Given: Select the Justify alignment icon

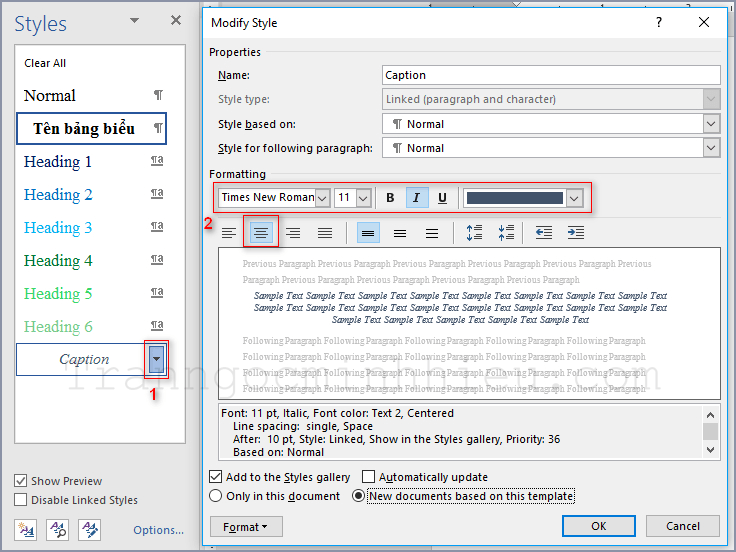Looking at the screenshot, I should (x=325, y=233).
